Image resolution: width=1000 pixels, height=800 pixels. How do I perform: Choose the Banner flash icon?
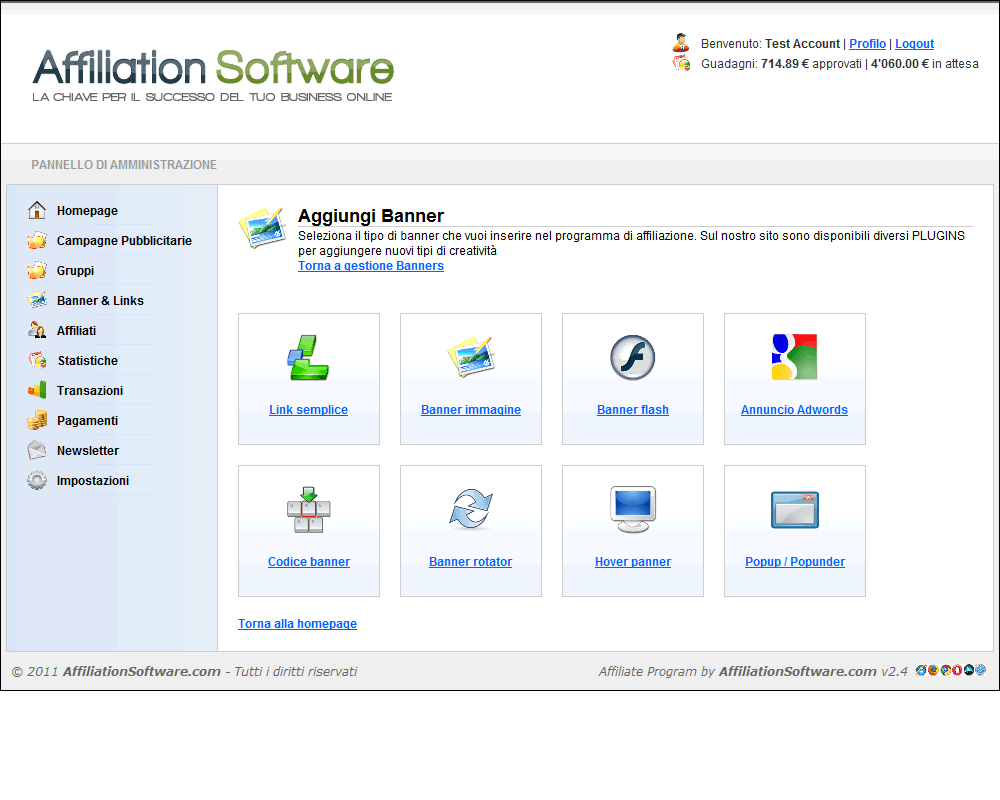click(632, 357)
